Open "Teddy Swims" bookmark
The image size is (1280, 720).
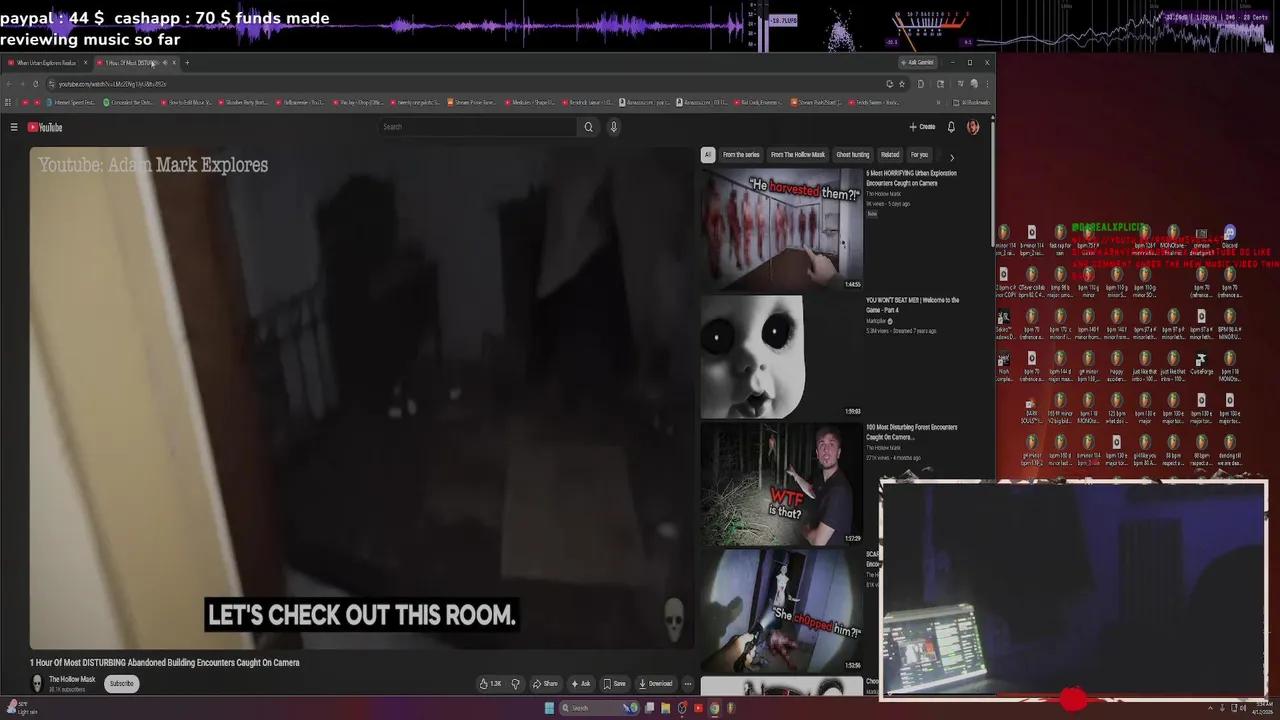point(873,102)
